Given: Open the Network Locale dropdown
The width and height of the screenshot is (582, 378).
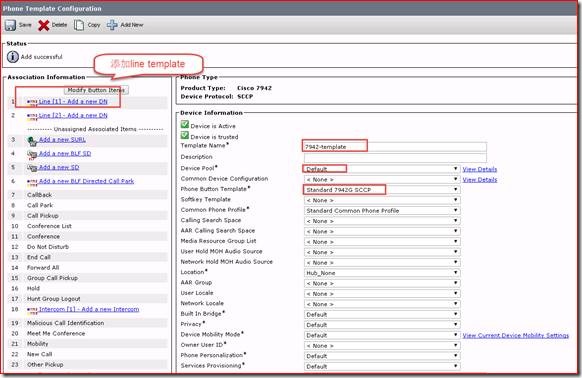Looking at the screenshot, I should click(x=382, y=304).
